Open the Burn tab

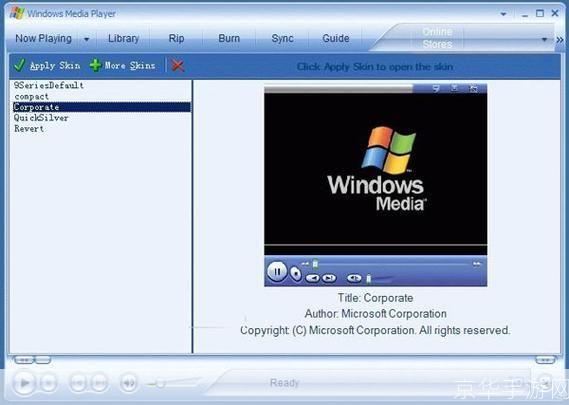(x=229, y=38)
